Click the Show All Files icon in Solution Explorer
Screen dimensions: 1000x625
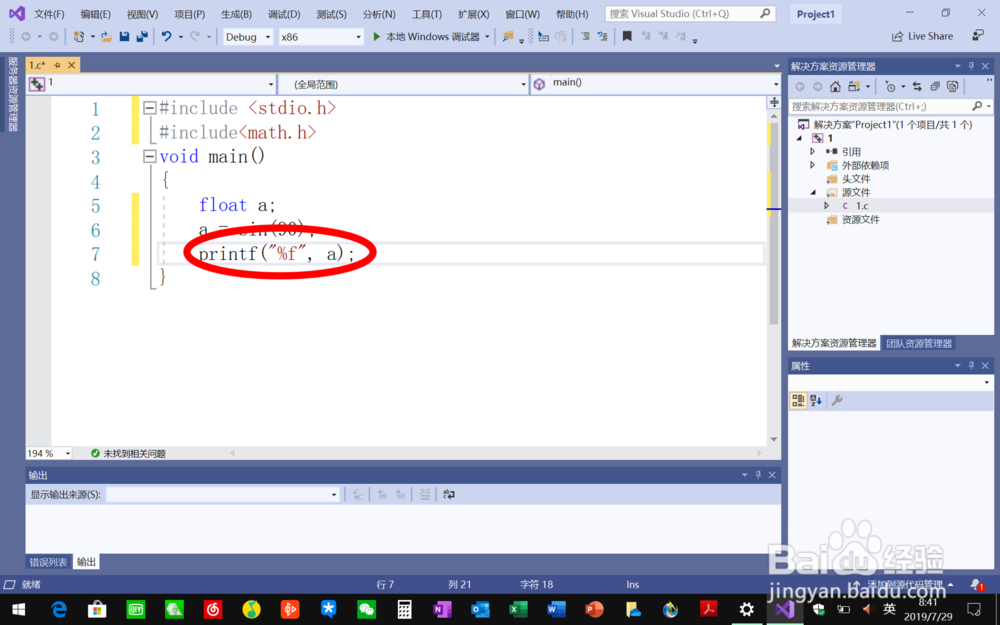953,87
